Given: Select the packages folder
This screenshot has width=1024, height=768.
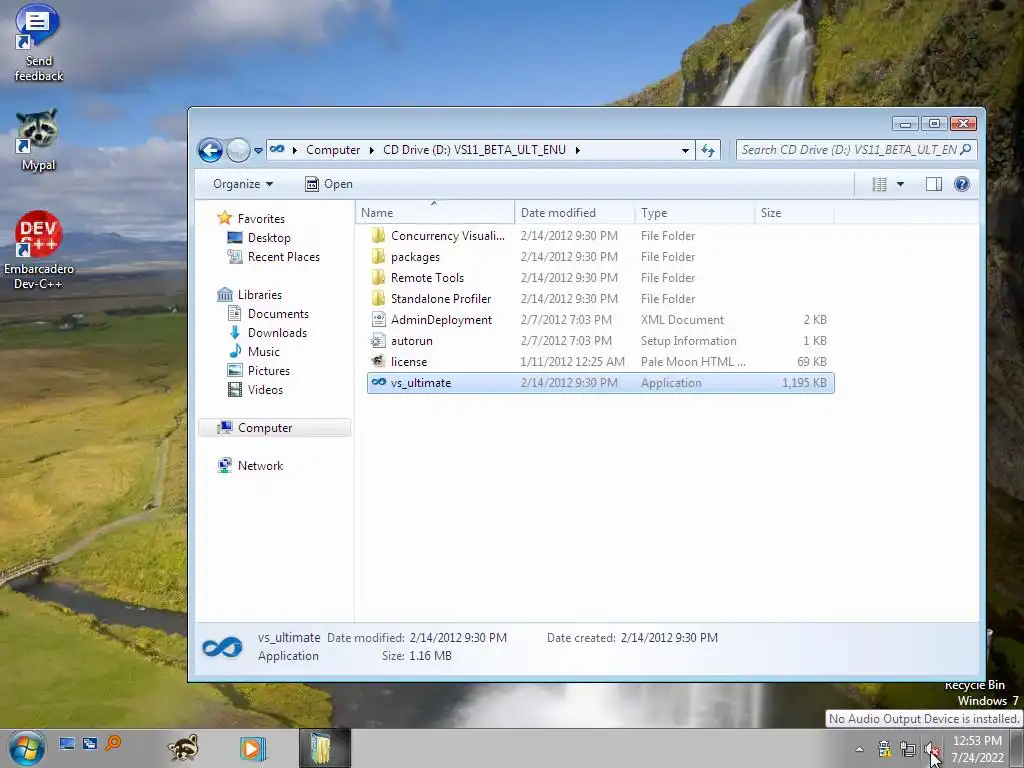Looking at the screenshot, I should pos(415,257).
